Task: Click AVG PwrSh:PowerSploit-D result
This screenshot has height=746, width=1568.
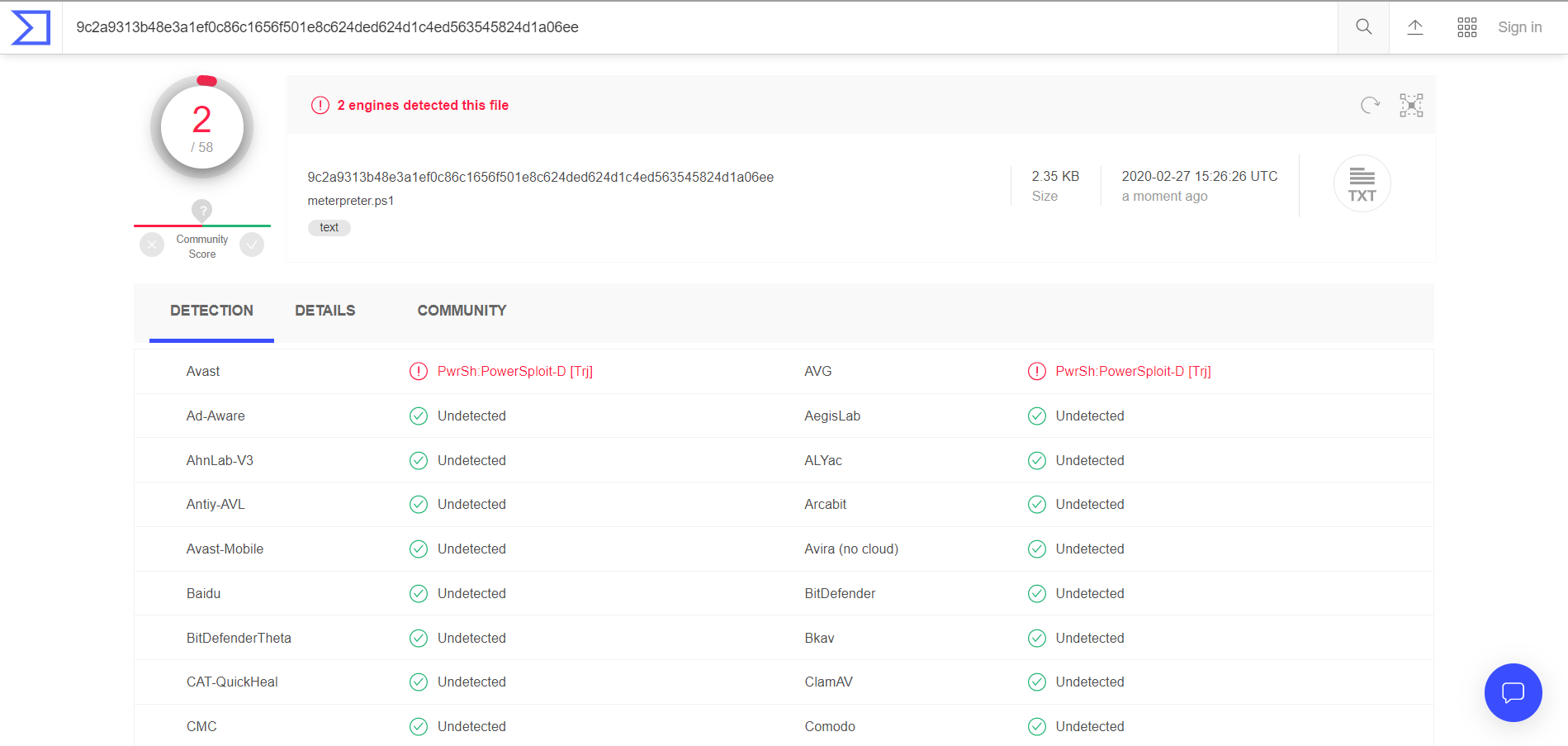Action: [x=1133, y=372]
